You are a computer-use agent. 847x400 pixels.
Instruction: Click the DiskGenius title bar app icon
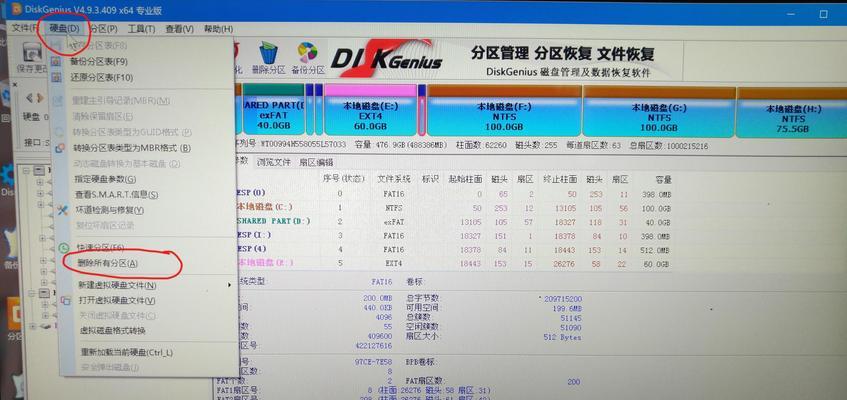[16, 10]
